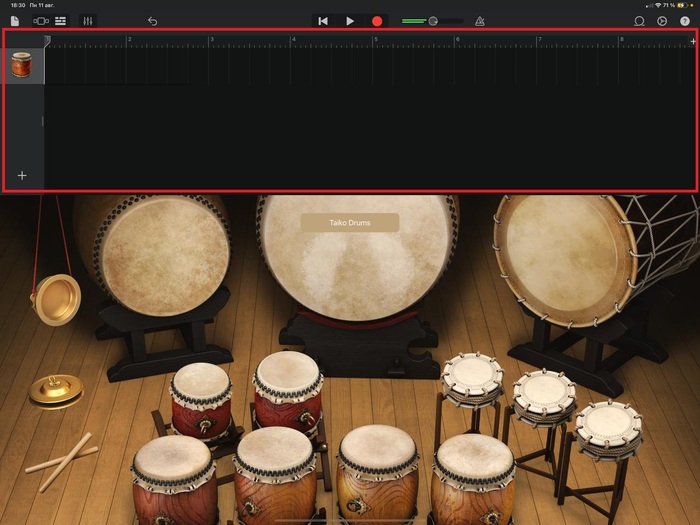
Task: Open the Taiko Drums preset name button
Action: click(350, 222)
